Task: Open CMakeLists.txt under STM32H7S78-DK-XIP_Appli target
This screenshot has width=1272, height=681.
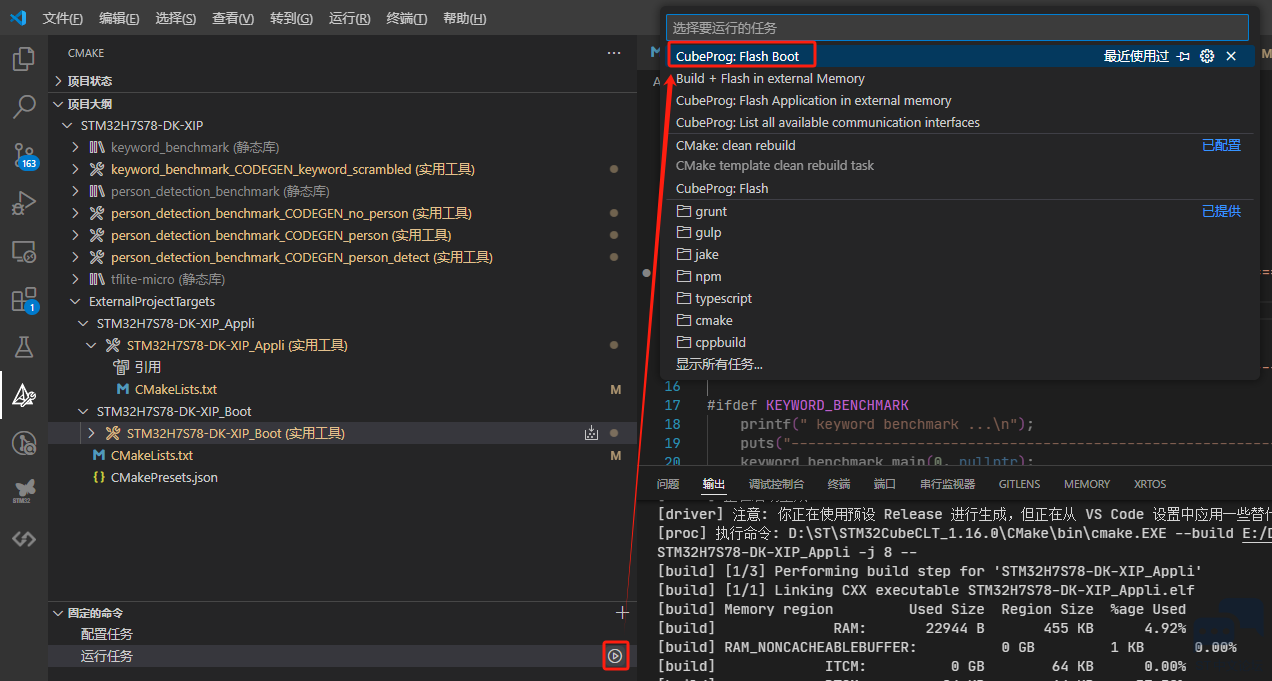Action: point(342,389)
